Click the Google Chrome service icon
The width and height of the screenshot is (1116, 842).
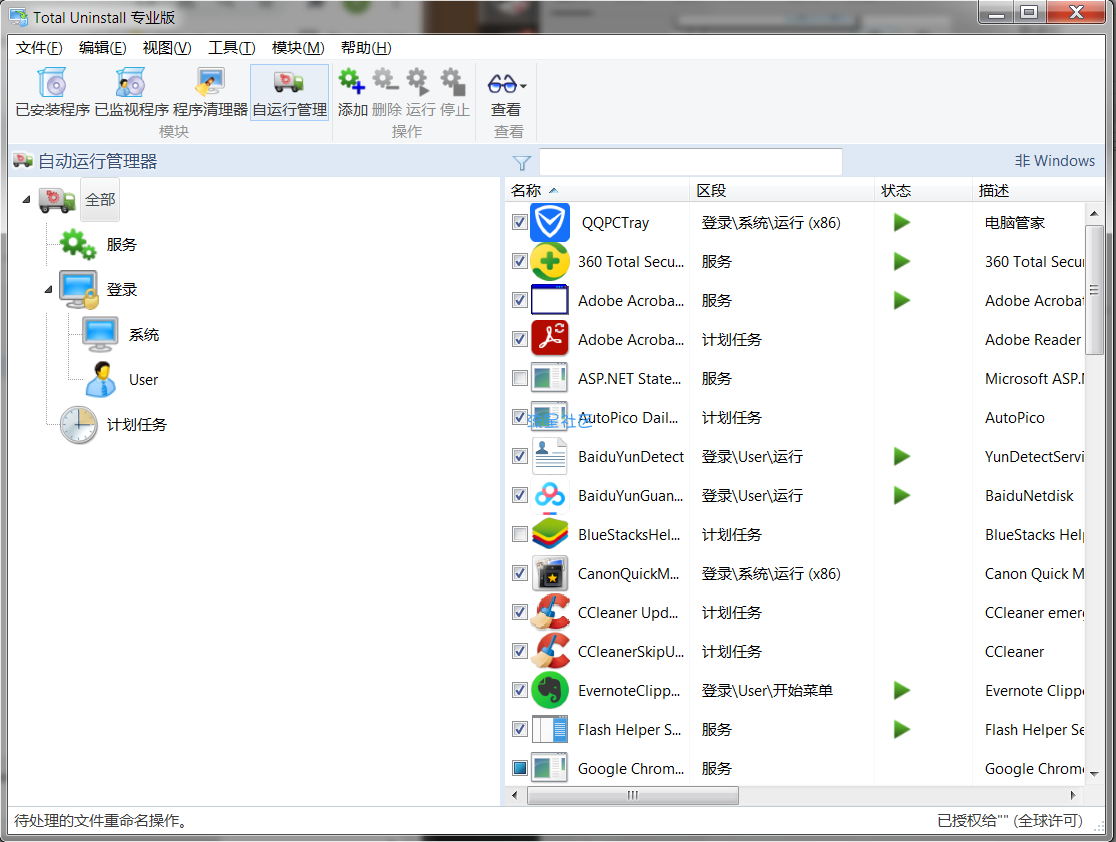click(550, 769)
